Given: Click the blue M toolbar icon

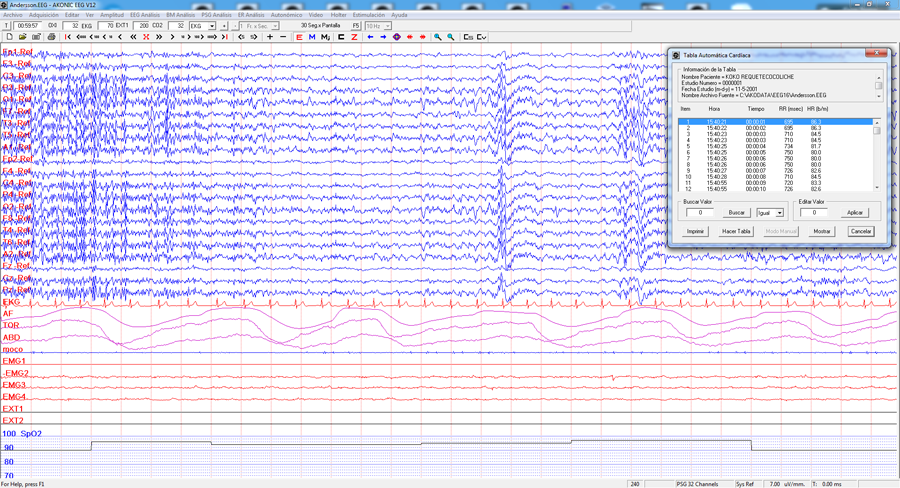Looking at the screenshot, I should 312,37.
